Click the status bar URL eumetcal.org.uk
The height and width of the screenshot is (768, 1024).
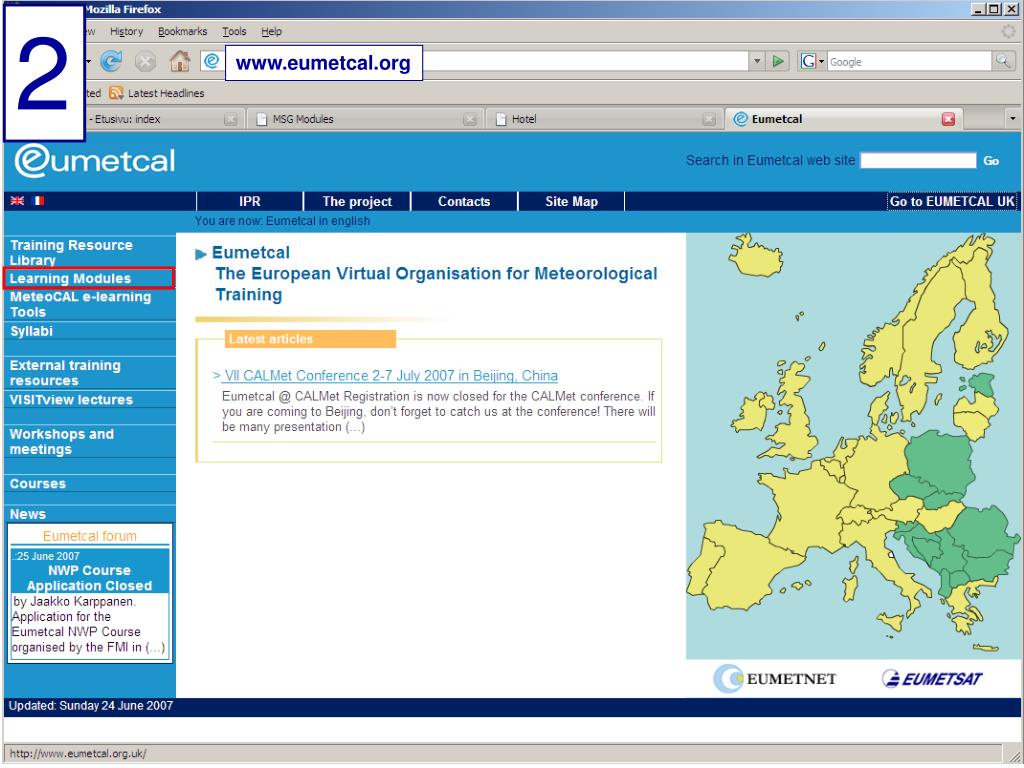point(78,753)
